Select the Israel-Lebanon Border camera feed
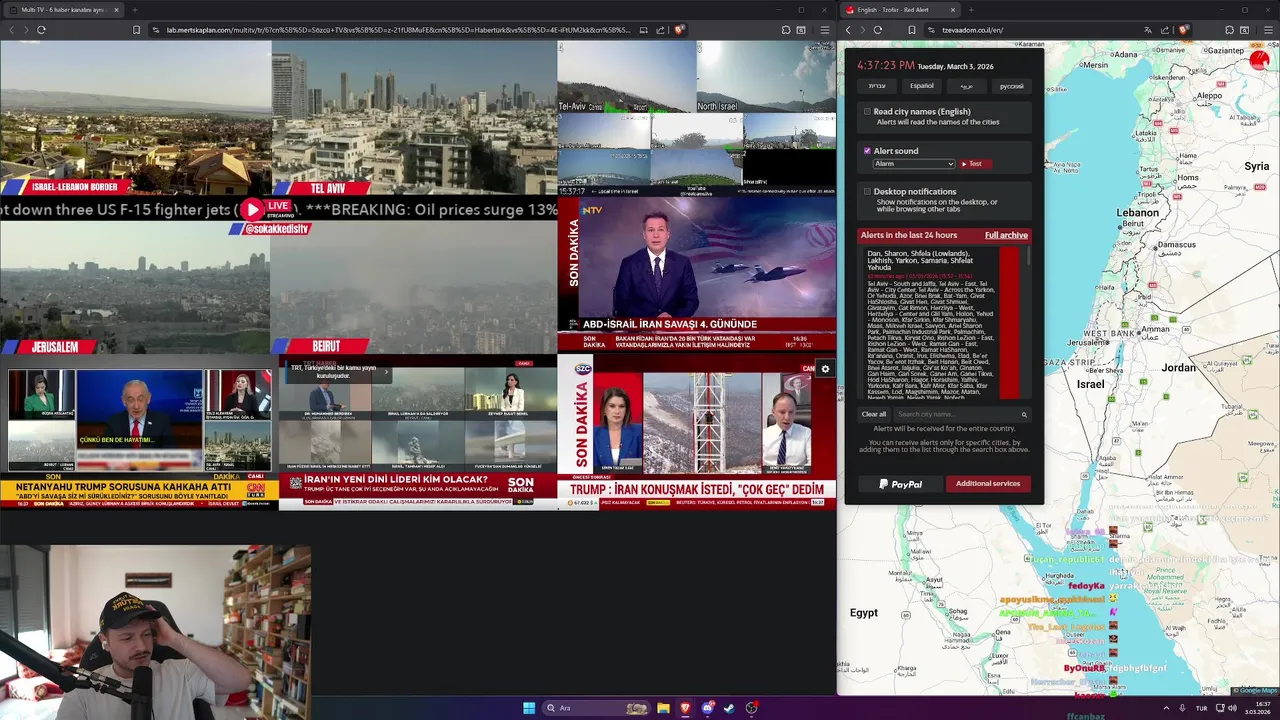Viewport: 1280px width, 720px height. pyautogui.click(x=135, y=118)
